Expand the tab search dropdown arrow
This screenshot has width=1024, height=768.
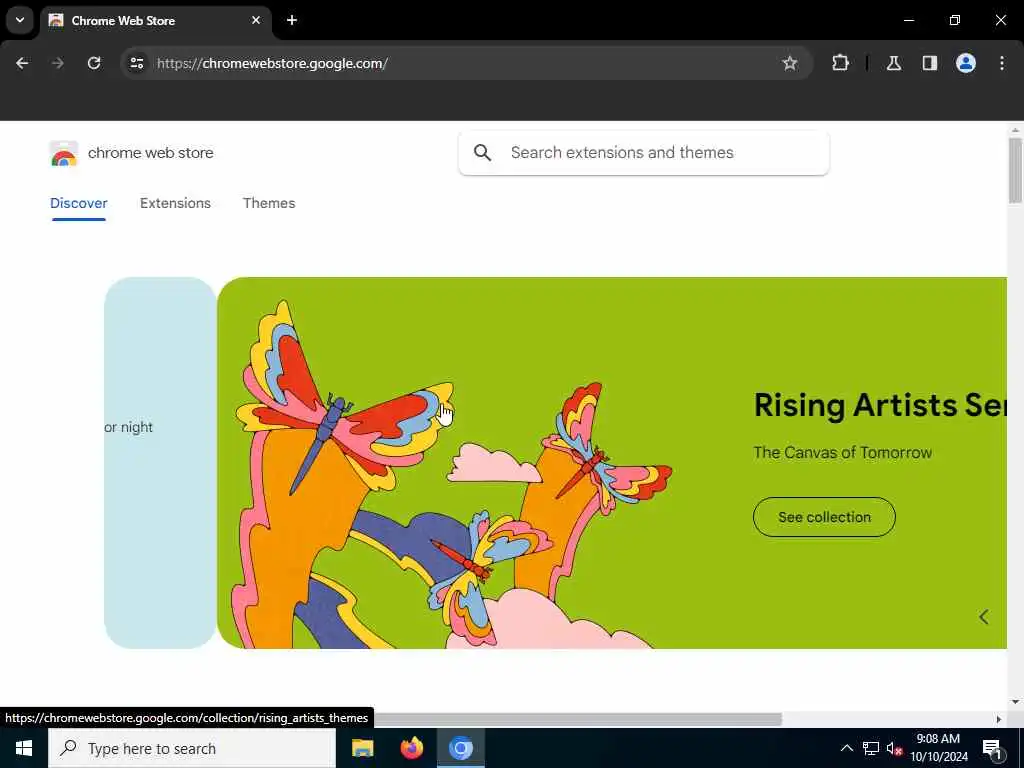click(20, 20)
